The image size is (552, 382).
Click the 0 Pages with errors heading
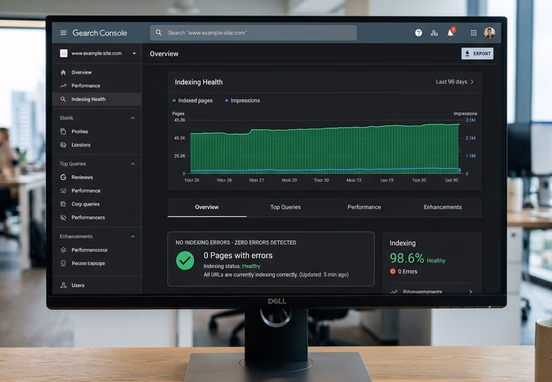(238, 255)
